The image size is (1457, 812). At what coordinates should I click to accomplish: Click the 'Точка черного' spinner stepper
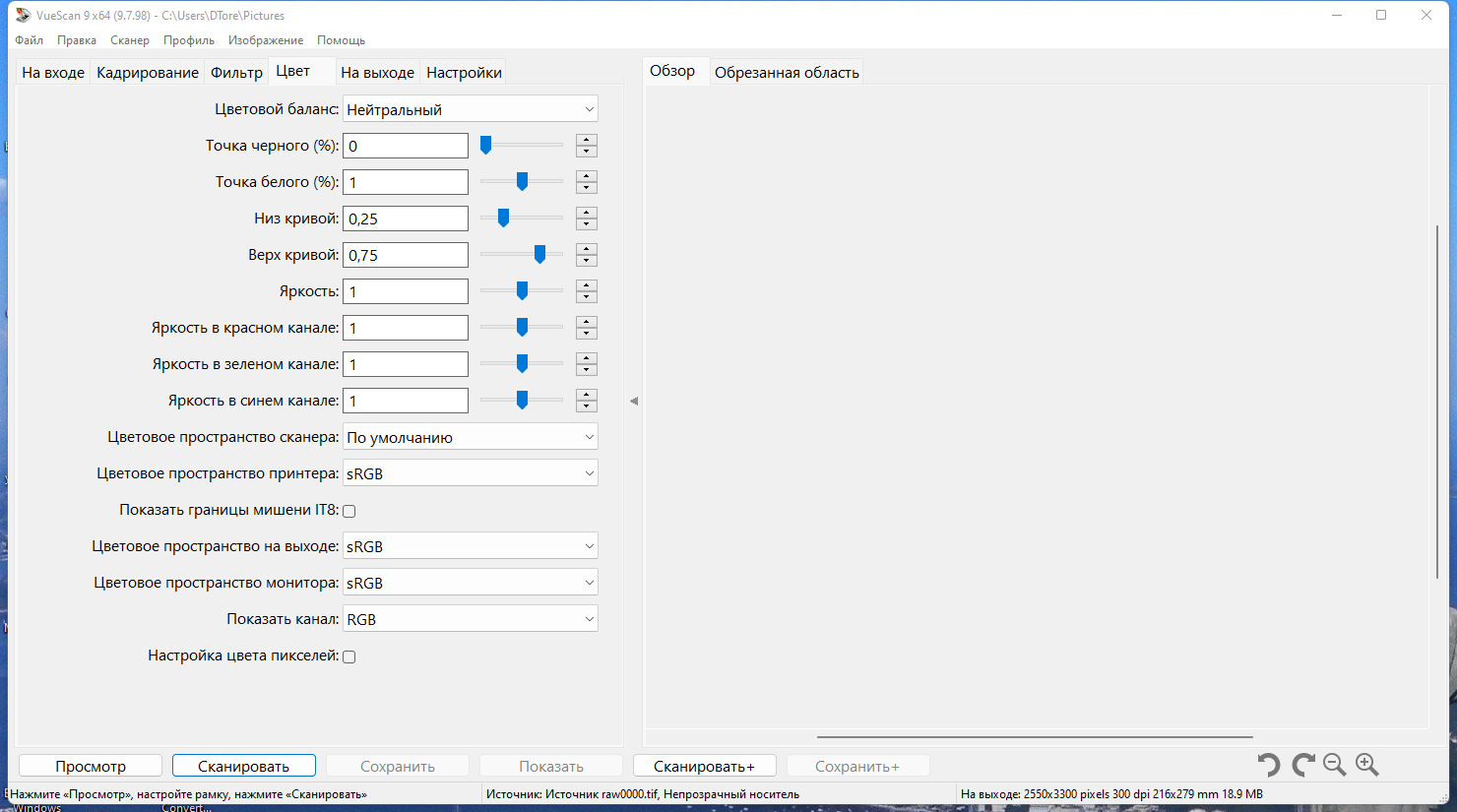587,146
